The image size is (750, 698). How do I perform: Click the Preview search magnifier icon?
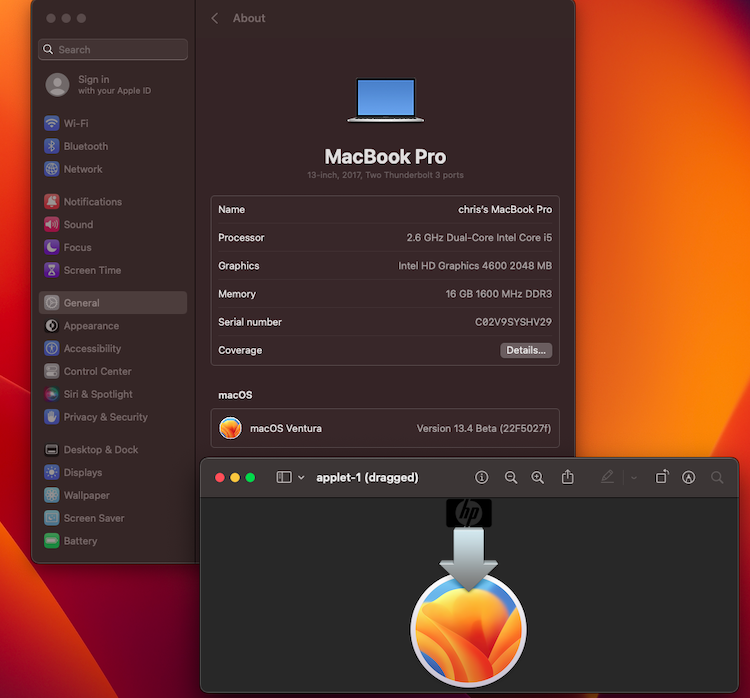click(717, 477)
